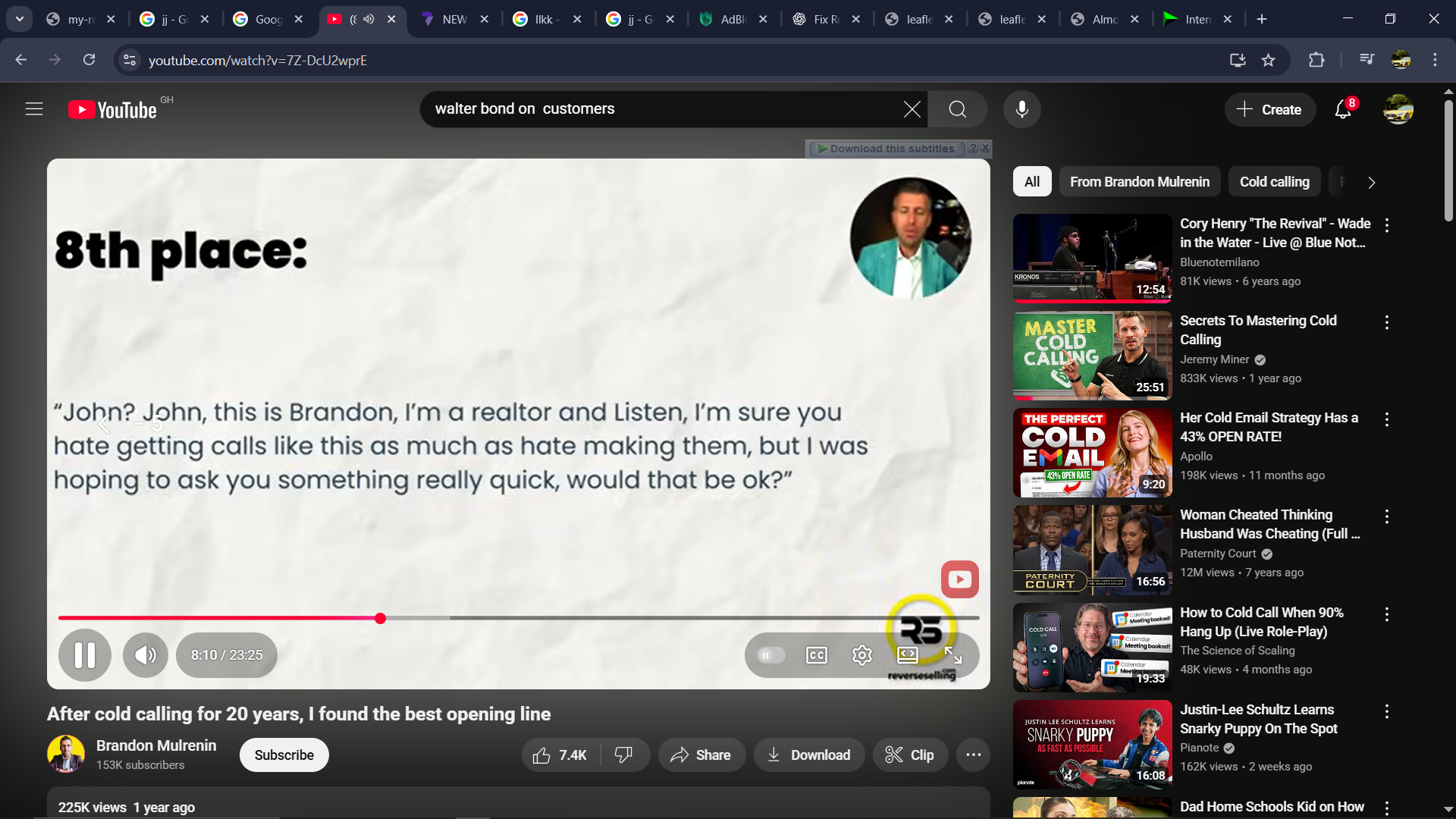The width and height of the screenshot is (1456, 819).
Task: Click Download this subtitles link
Action: tap(891, 149)
